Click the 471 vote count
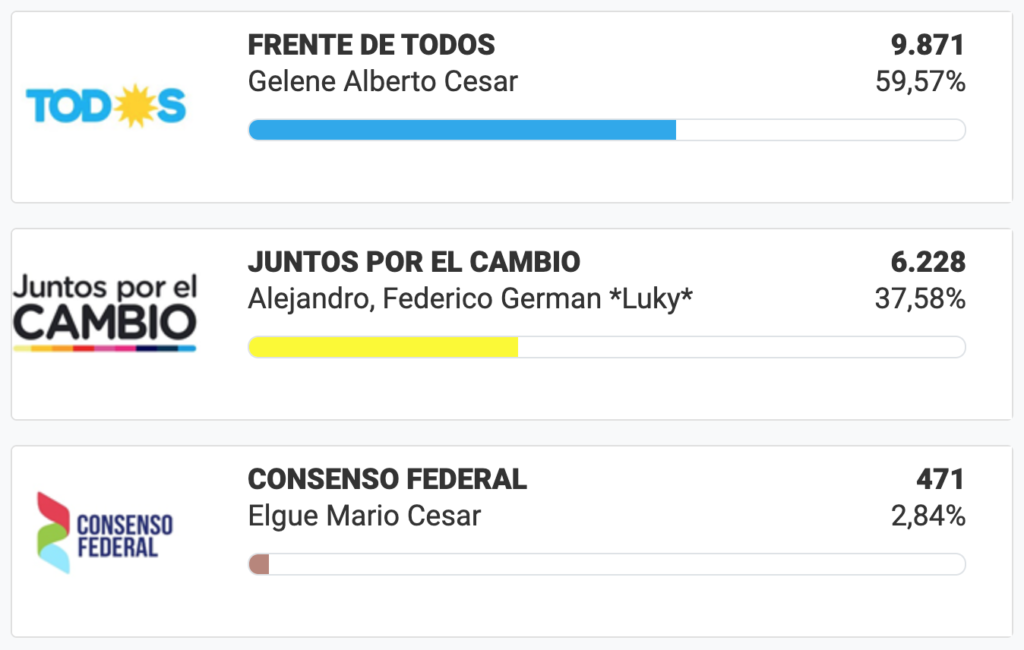1024x650 pixels. click(x=940, y=479)
